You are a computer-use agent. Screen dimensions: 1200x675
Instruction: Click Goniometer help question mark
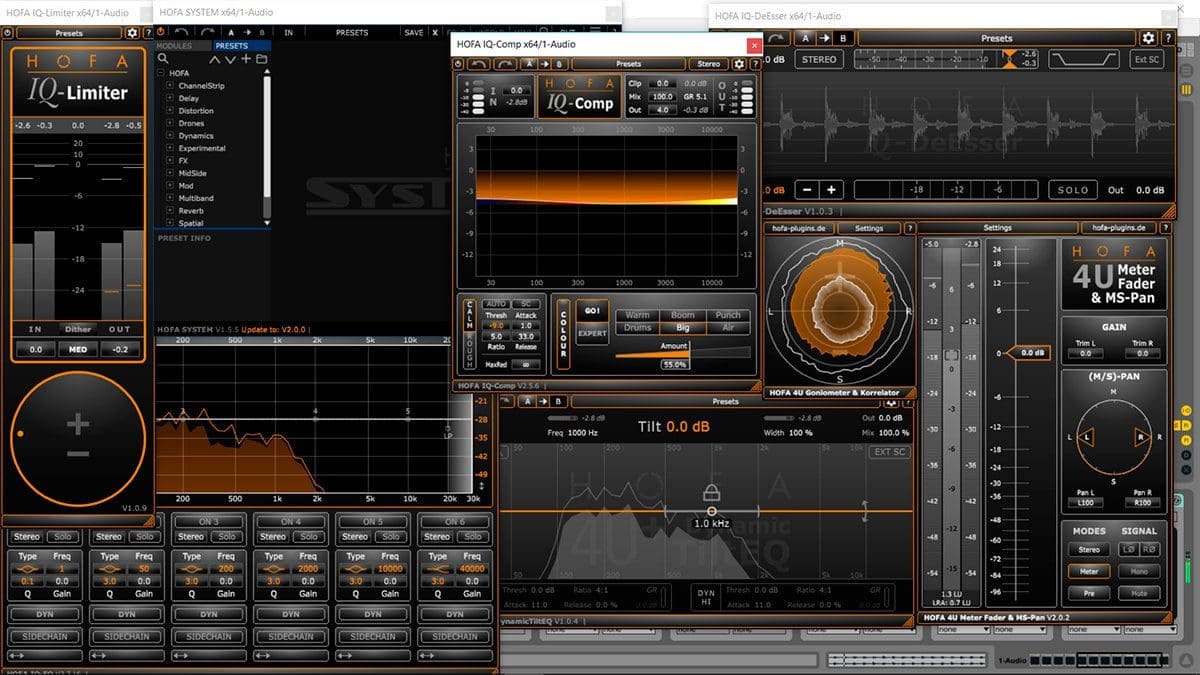910,228
